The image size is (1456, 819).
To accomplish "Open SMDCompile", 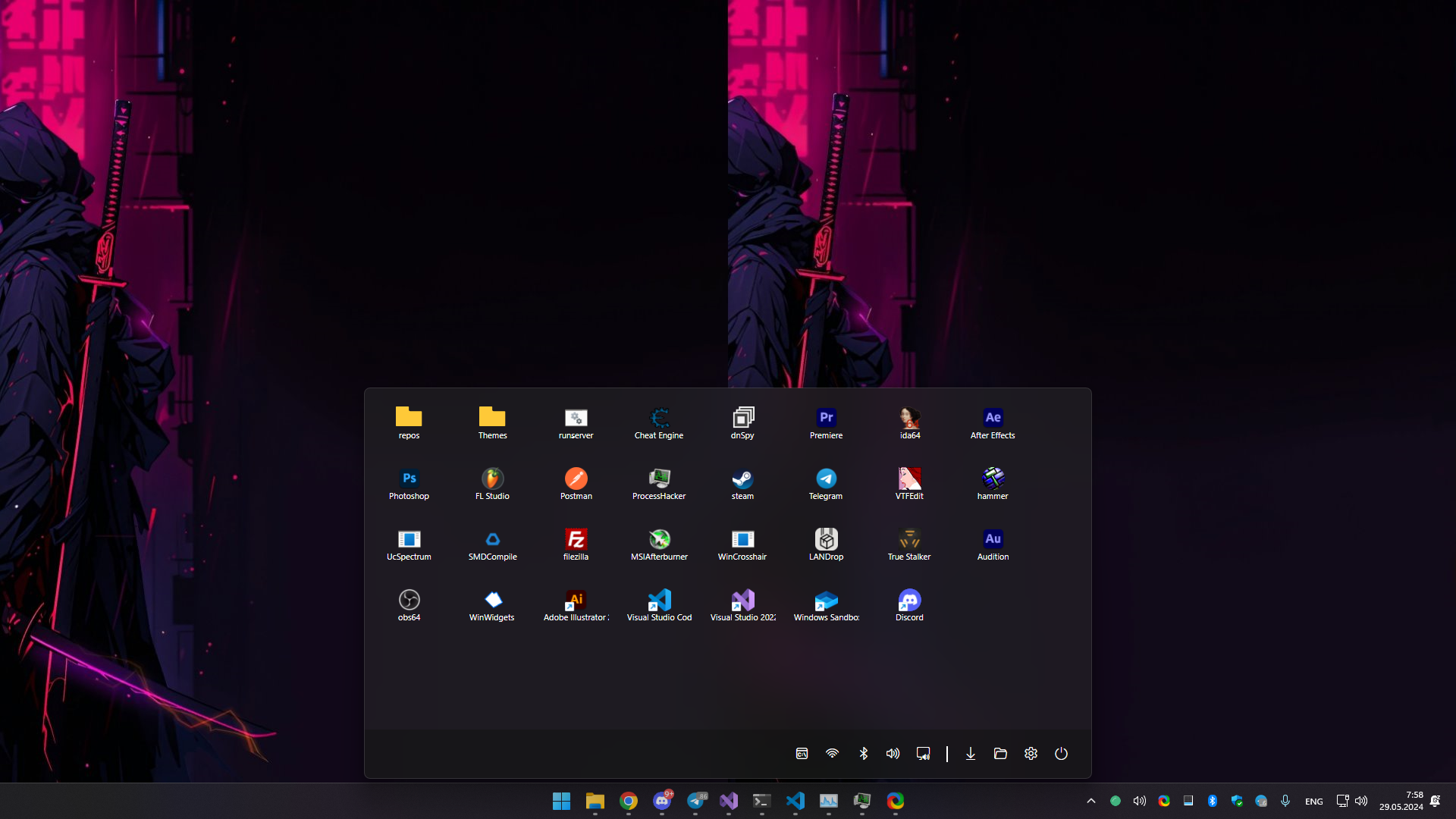I will coord(492,544).
